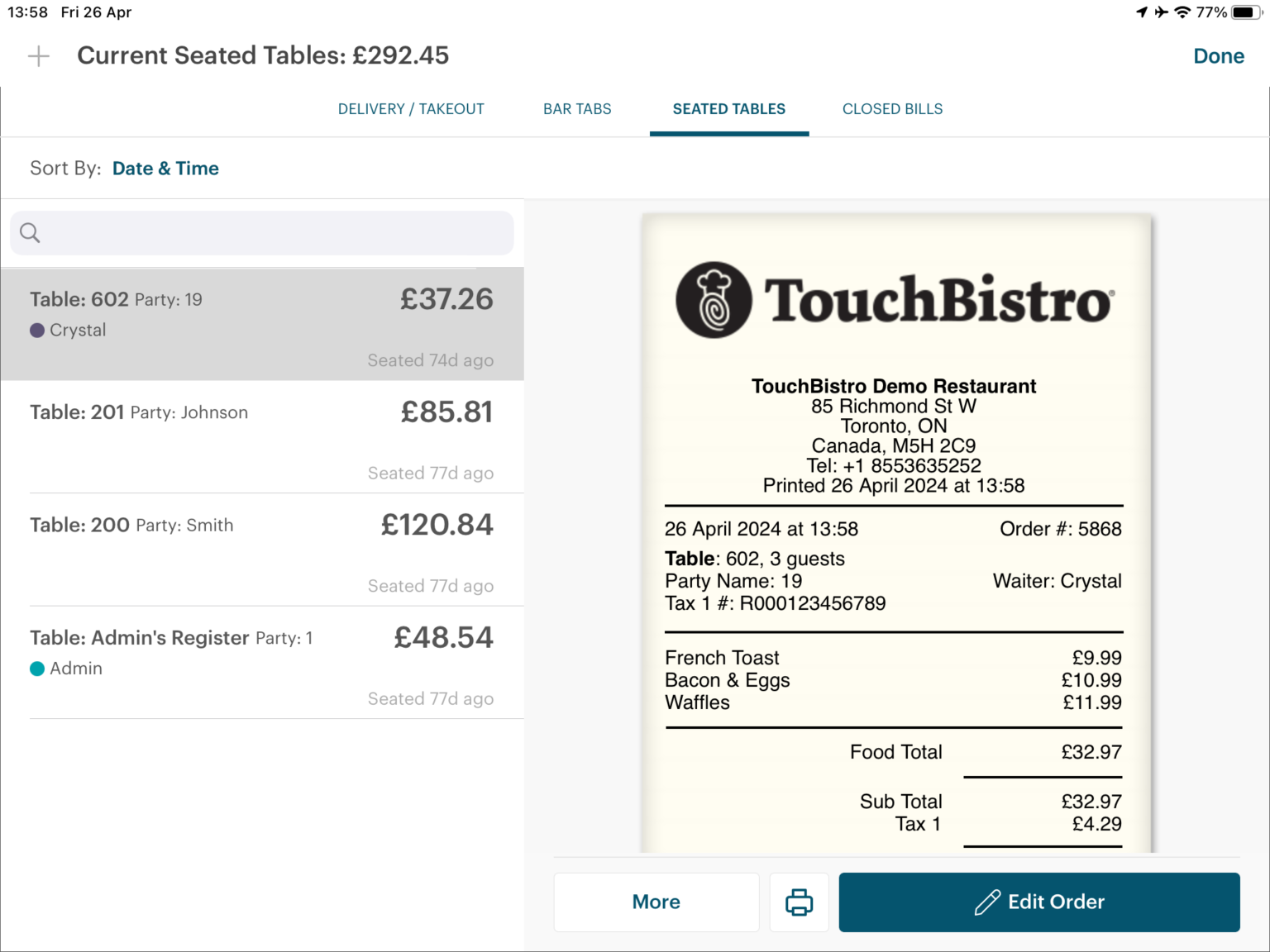Open the More options button
The width and height of the screenshot is (1270, 952).
click(x=656, y=902)
